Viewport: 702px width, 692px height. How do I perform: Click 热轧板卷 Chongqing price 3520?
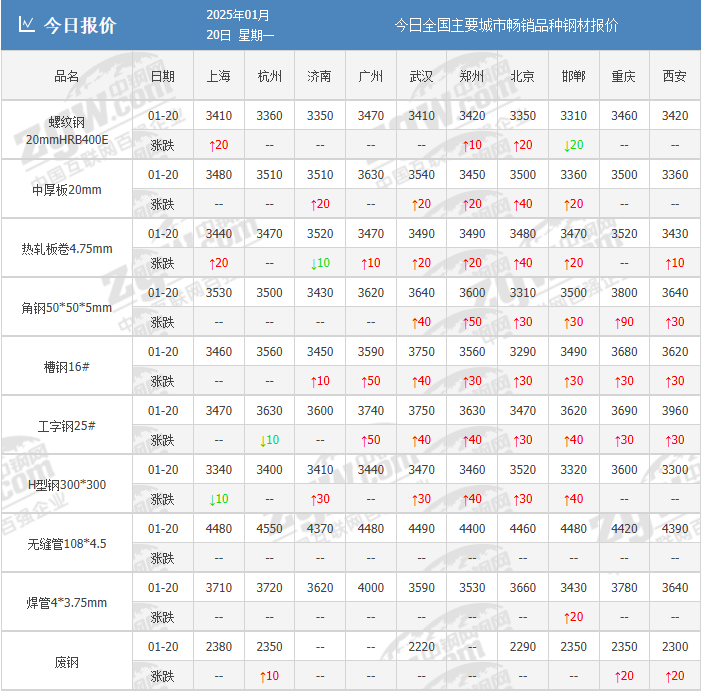point(624,234)
